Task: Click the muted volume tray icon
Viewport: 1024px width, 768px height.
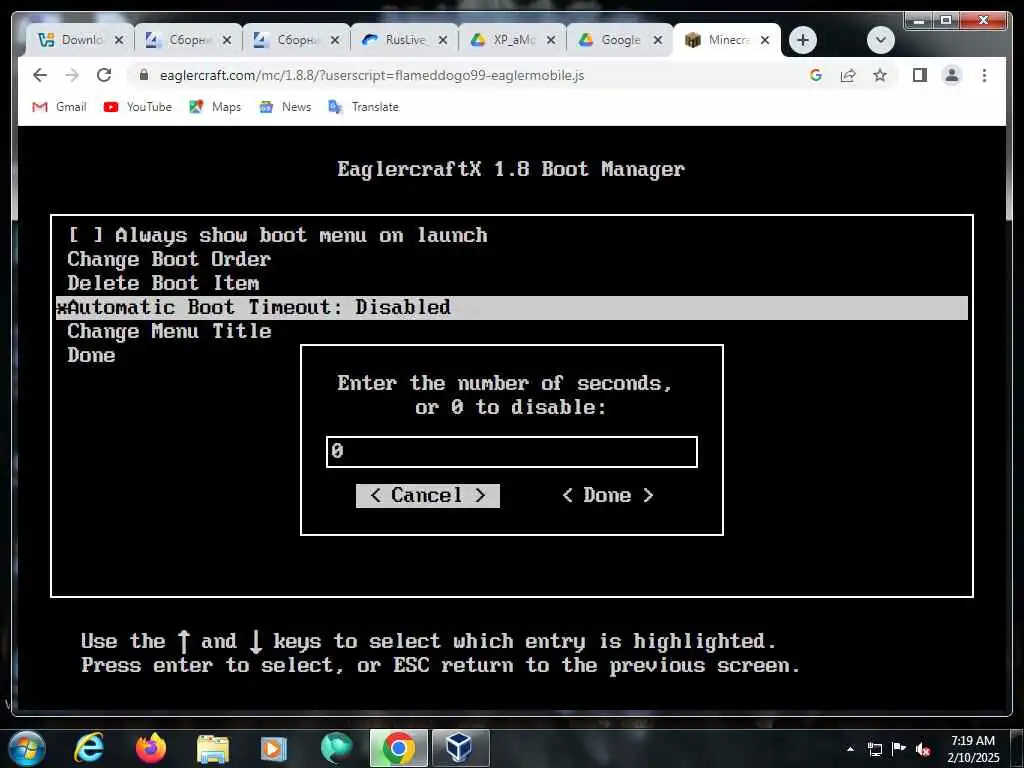Action: click(923, 749)
